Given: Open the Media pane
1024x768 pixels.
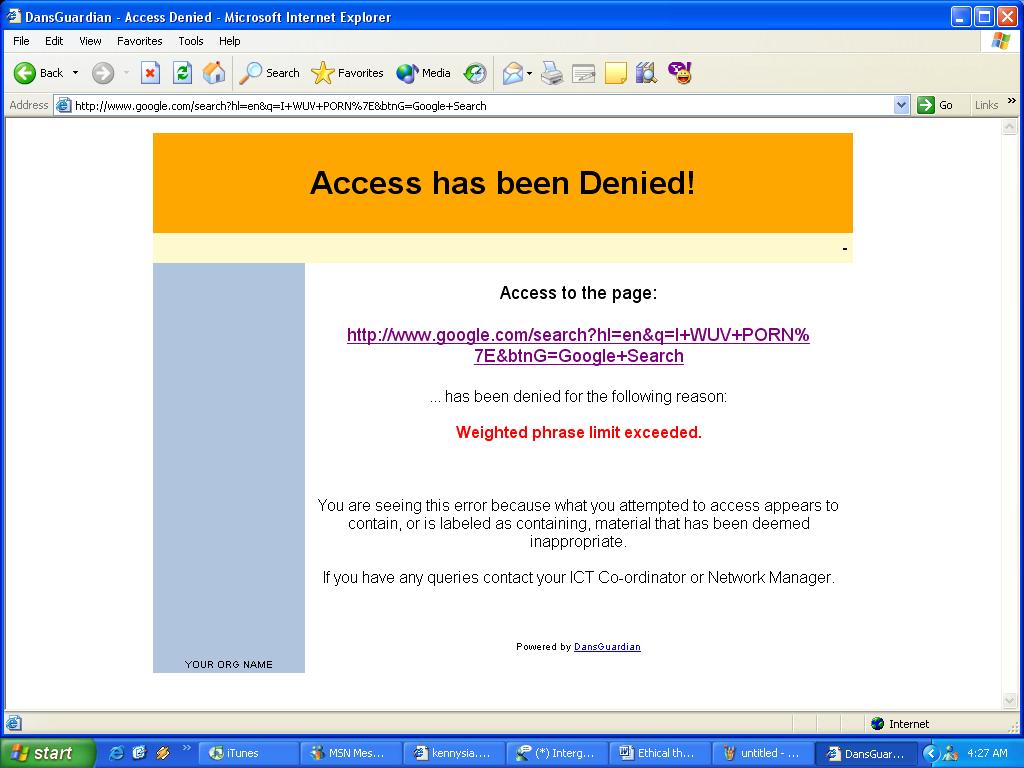Looking at the screenshot, I should click(423, 73).
